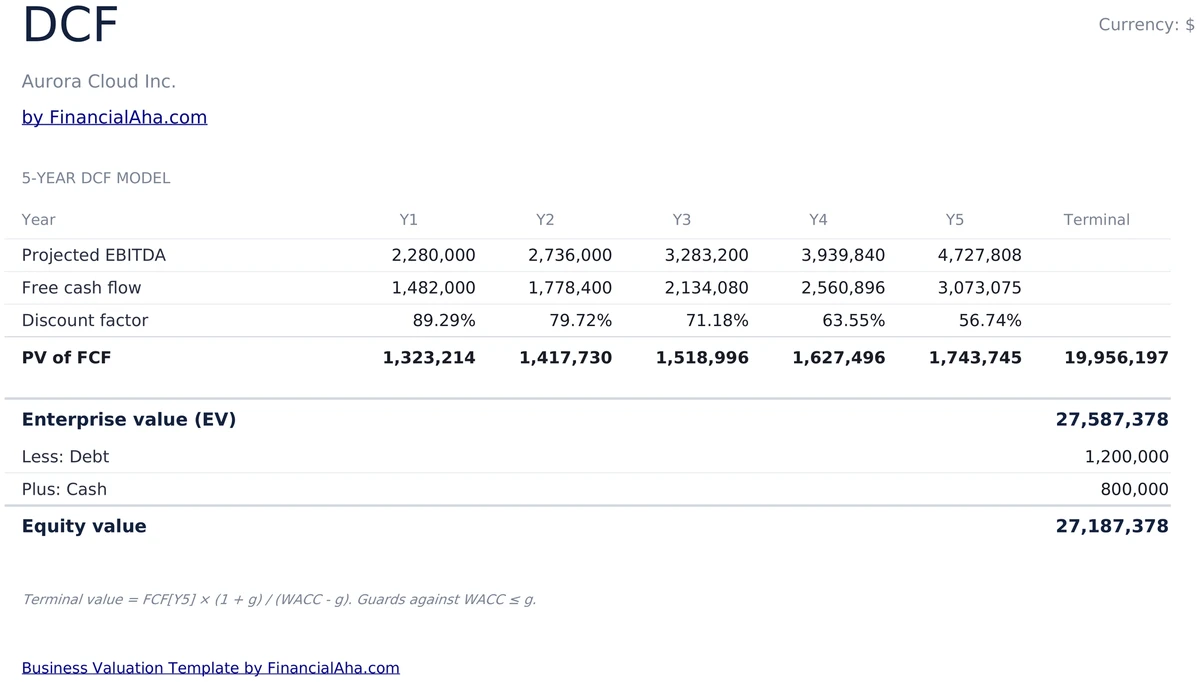Viewport: 1200px width, 682px height.
Task: Select the Aurora Cloud Inc. company name
Action: tap(99, 81)
